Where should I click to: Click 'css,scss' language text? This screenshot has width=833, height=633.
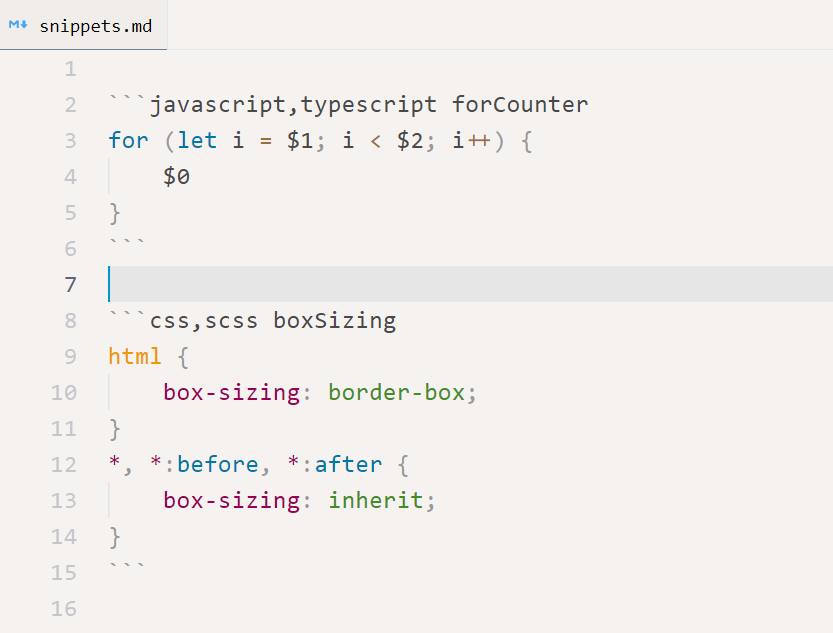[x=204, y=321]
